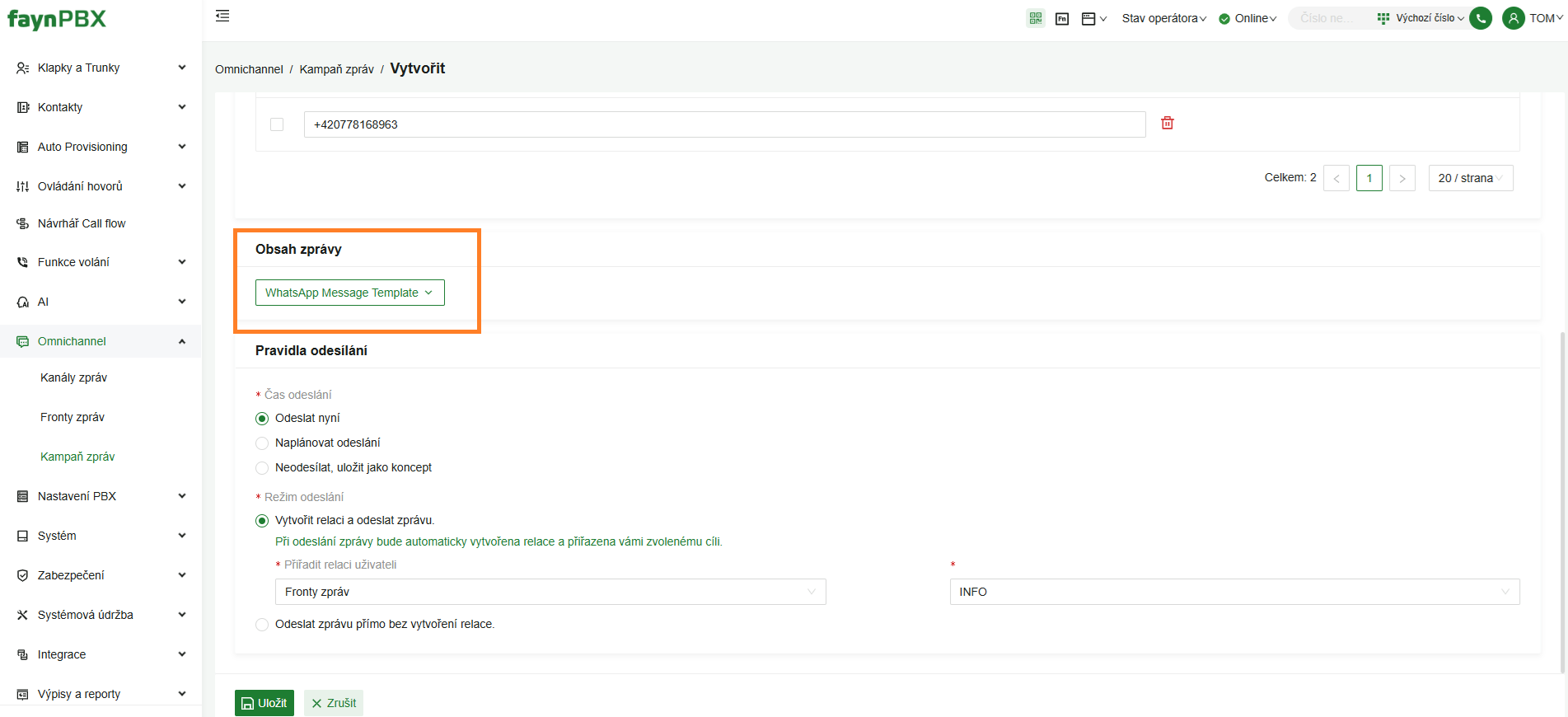Click the Uložit save button
Image resolution: width=1568 pixels, height=717 pixels.
264,703
